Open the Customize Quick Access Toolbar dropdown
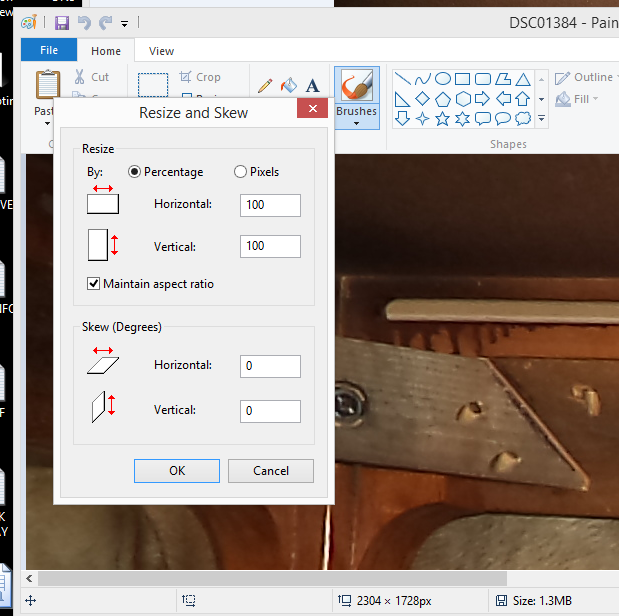Viewport: 619px width, 616px height. coord(124,24)
